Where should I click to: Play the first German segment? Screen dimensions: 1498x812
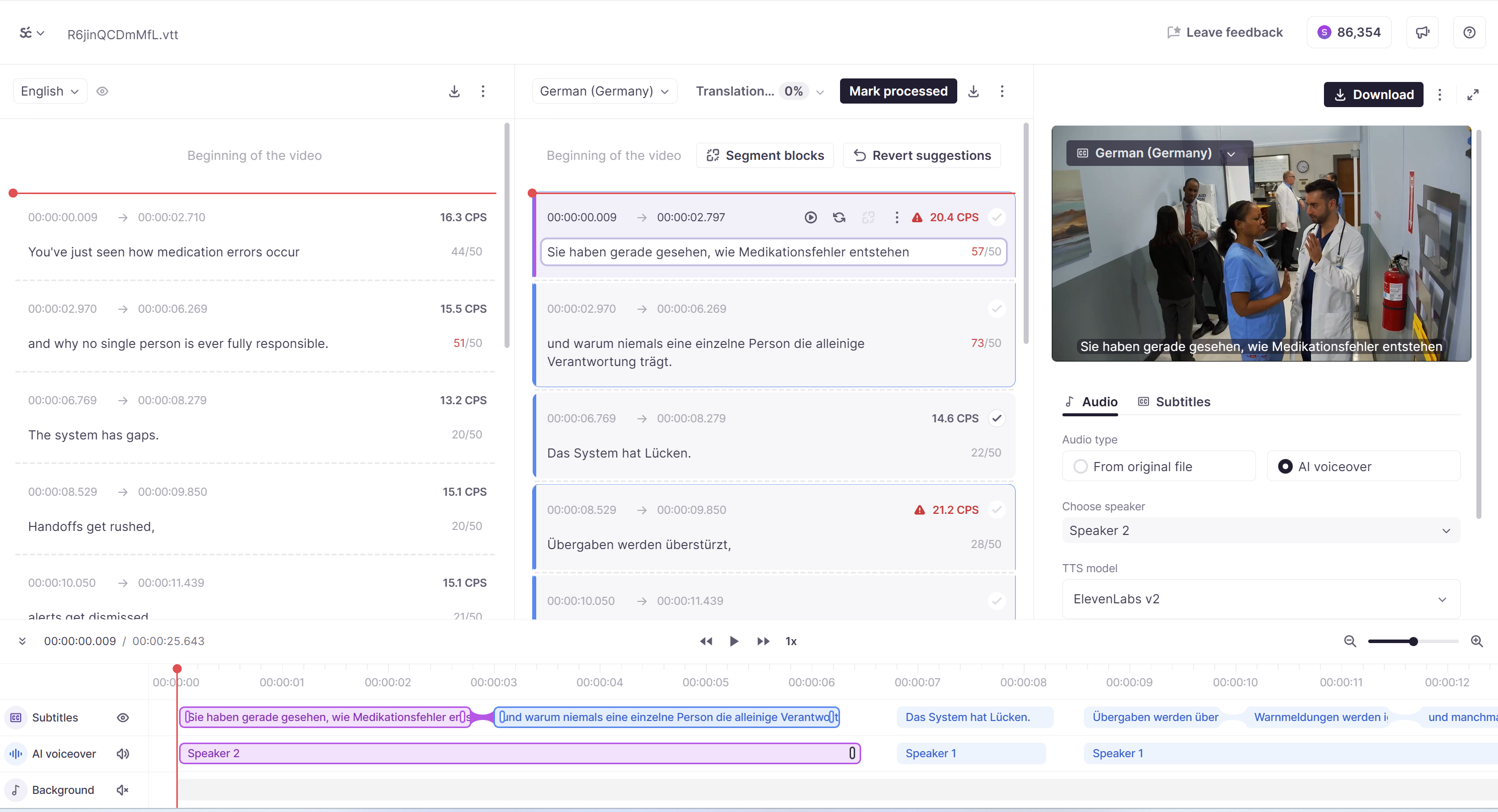[x=811, y=217]
